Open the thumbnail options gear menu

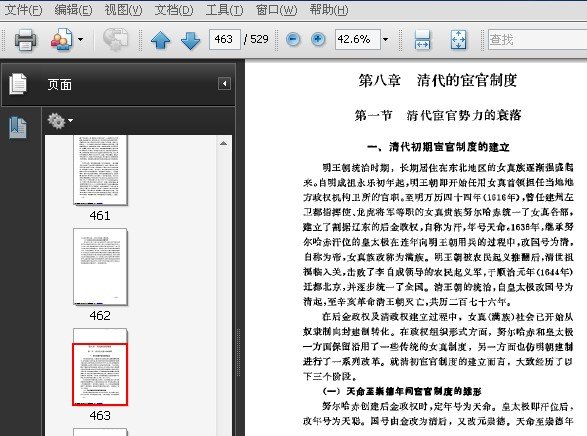[x=60, y=121]
